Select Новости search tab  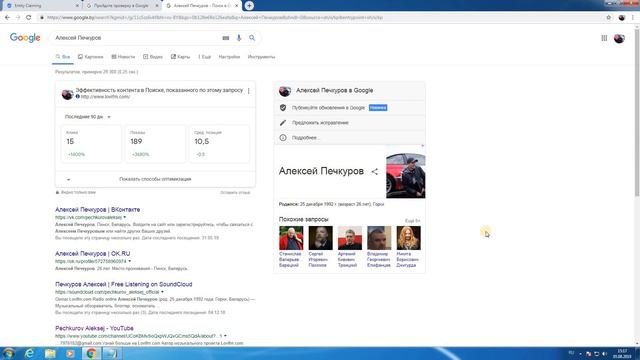123,57
